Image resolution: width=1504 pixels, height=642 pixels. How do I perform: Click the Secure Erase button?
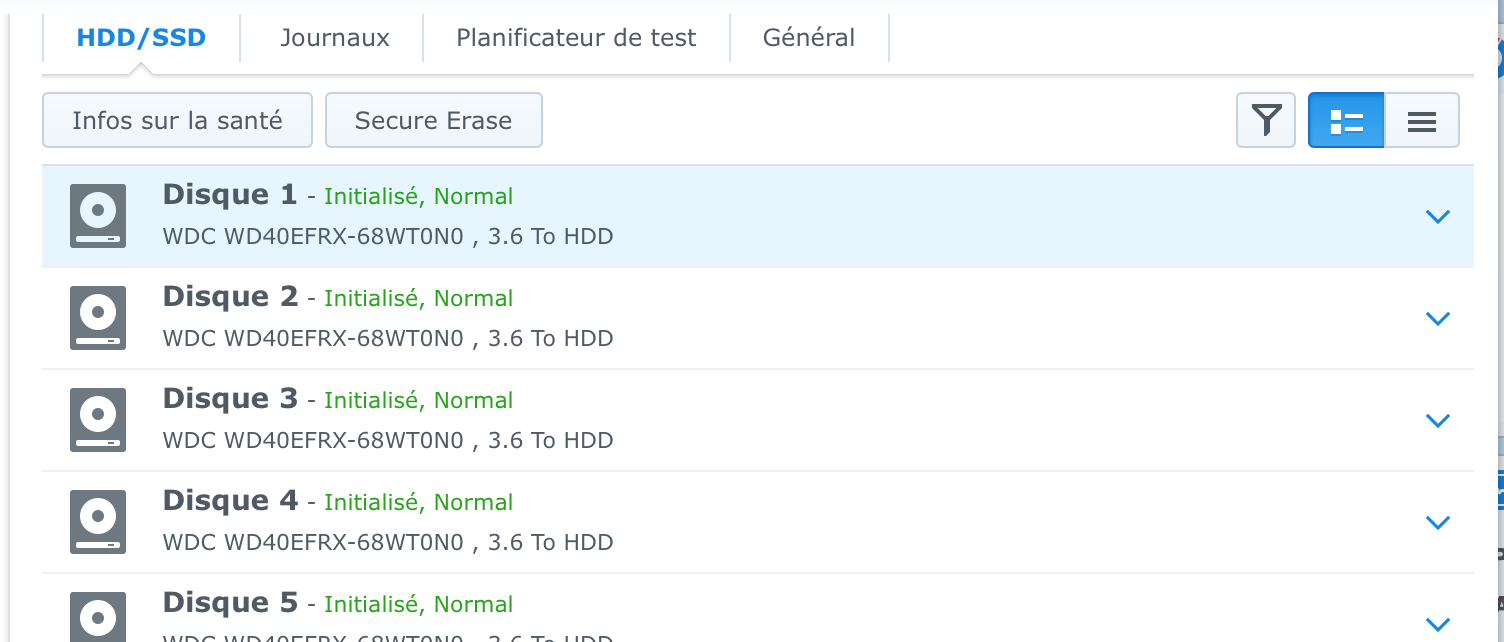[x=433, y=121]
